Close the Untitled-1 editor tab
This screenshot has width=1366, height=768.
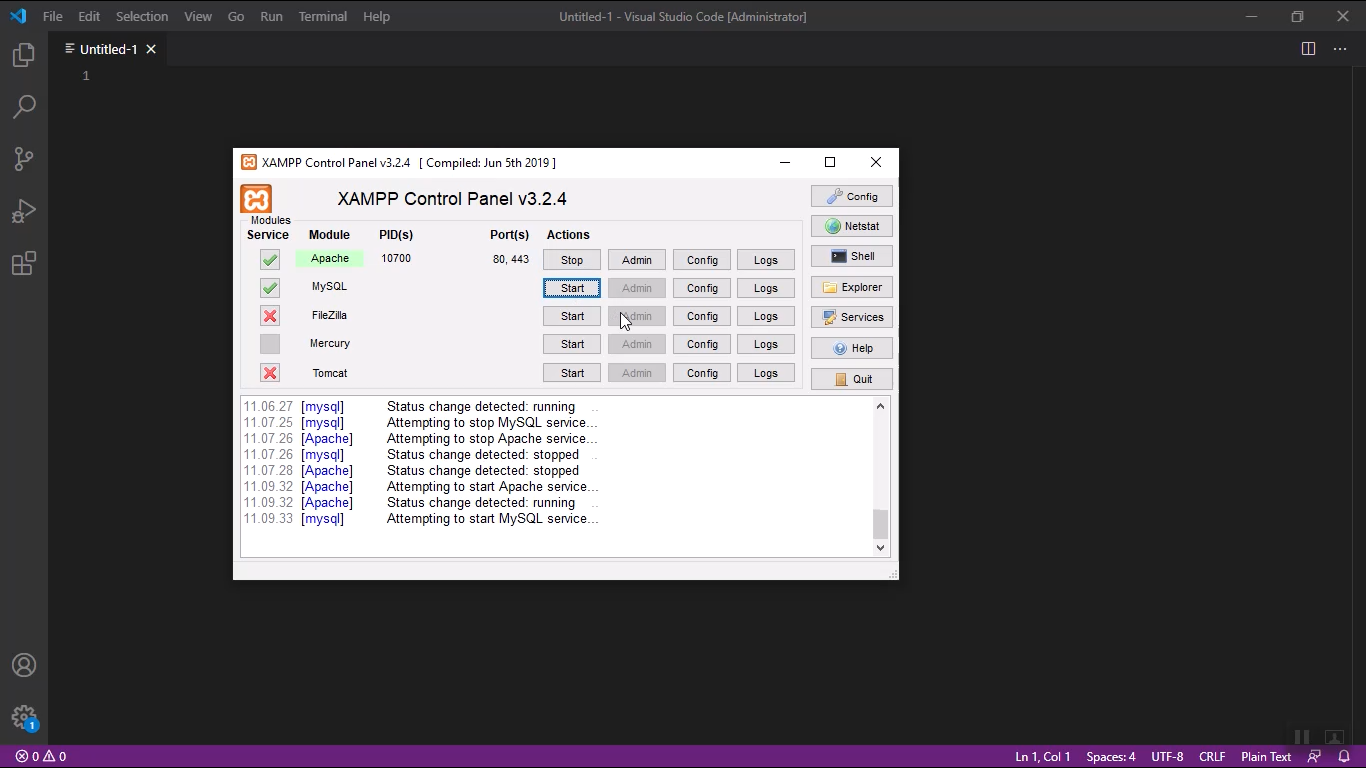[x=151, y=49]
